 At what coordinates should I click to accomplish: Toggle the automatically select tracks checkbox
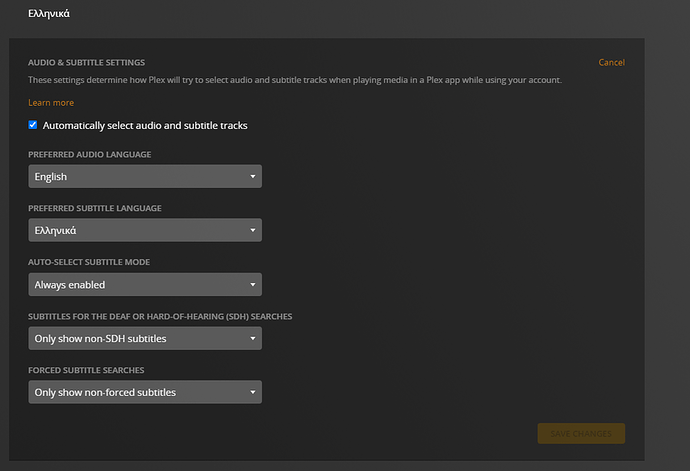coord(33,125)
